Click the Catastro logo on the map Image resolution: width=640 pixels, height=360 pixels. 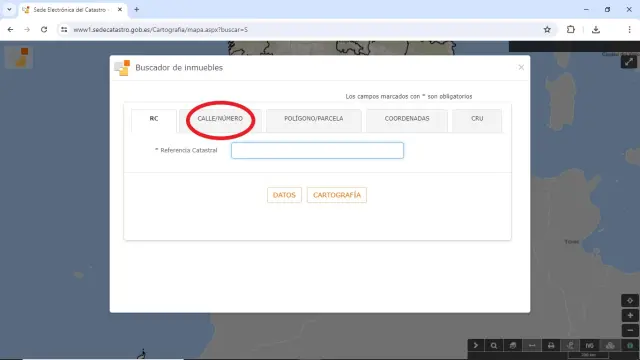click(19, 57)
